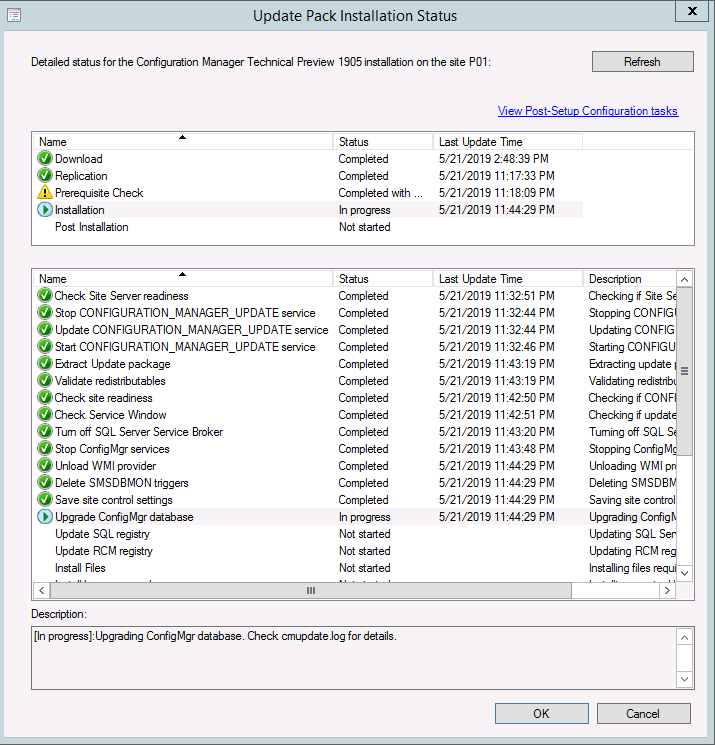Click the check icon for Save site control settings

[45, 500]
